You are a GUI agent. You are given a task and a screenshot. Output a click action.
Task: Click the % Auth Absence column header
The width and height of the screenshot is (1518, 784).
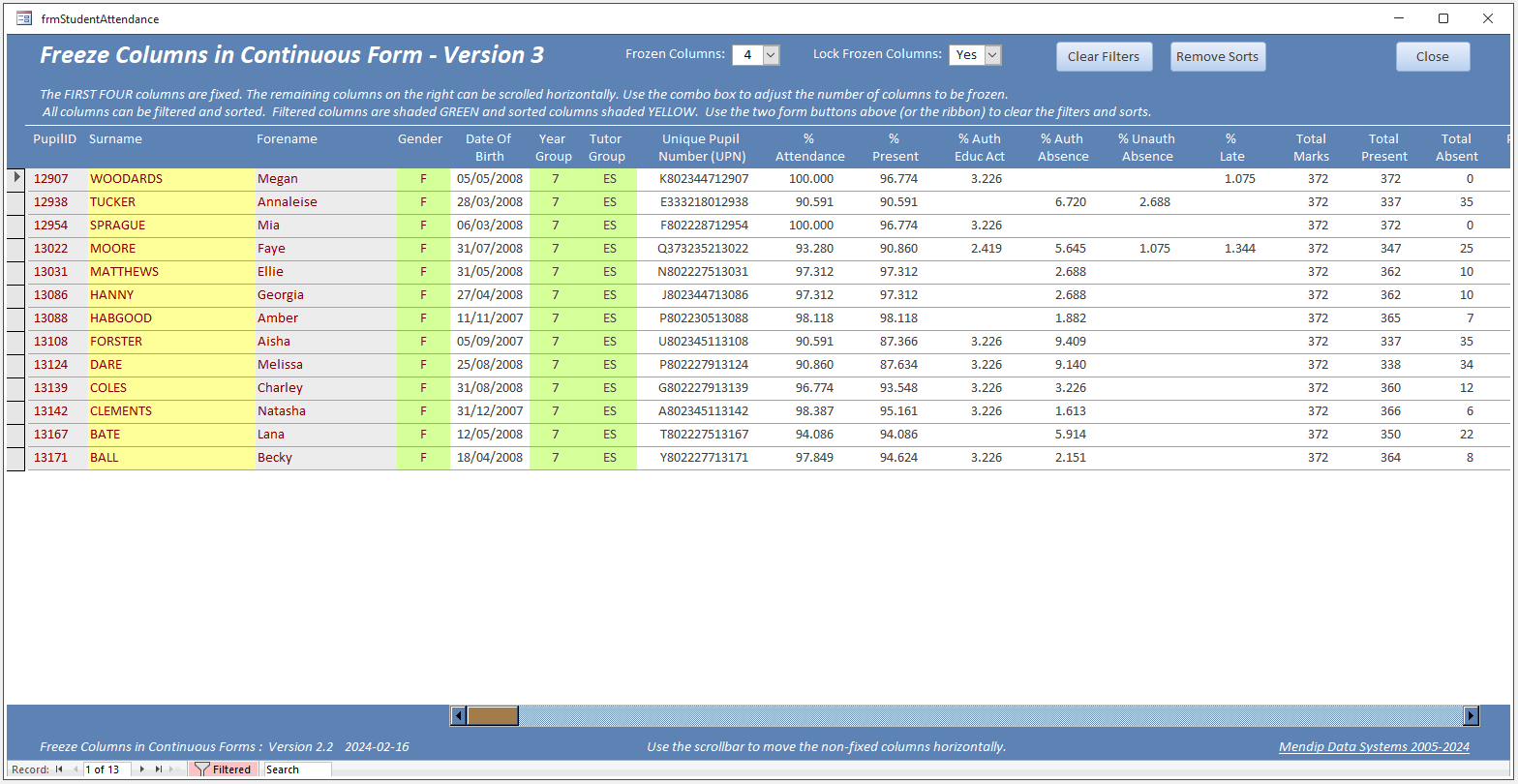point(1063,147)
